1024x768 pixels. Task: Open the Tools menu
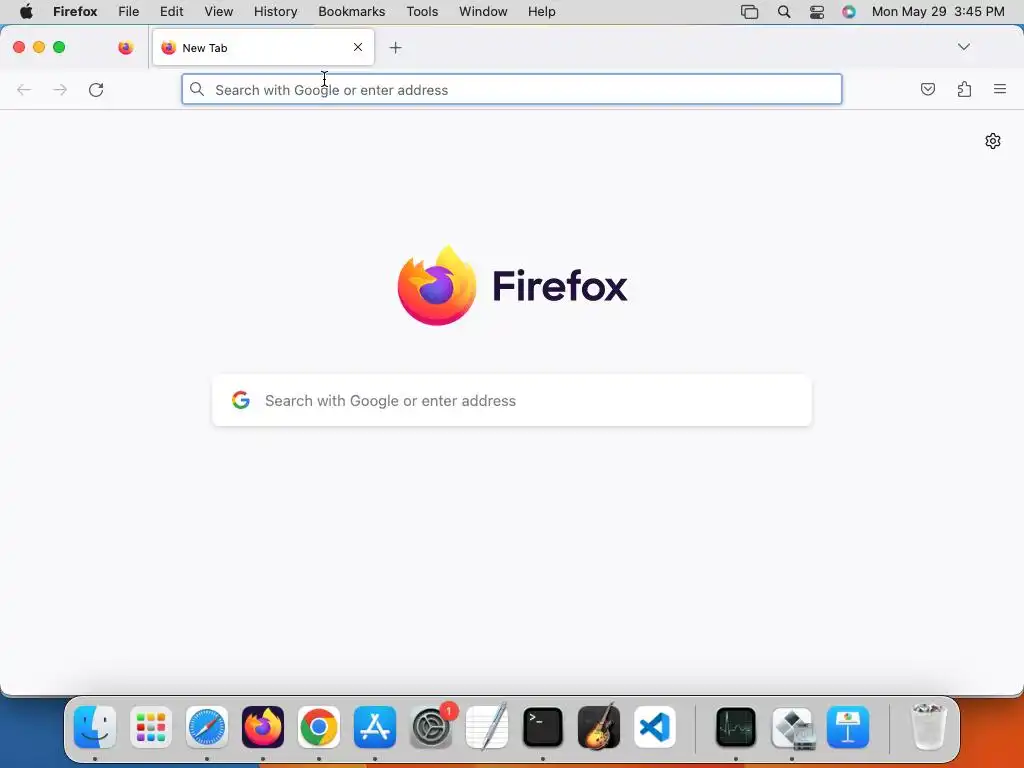click(x=423, y=12)
